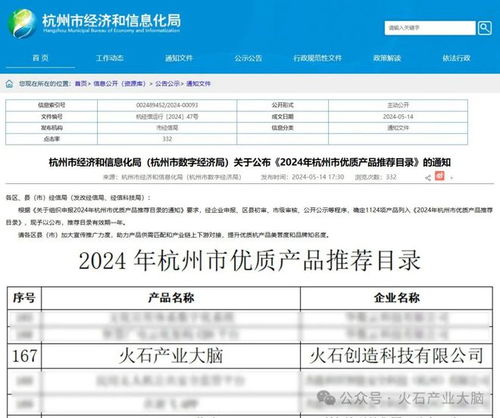
Task: Focus the keyword search input field
Action: (x=430, y=28)
